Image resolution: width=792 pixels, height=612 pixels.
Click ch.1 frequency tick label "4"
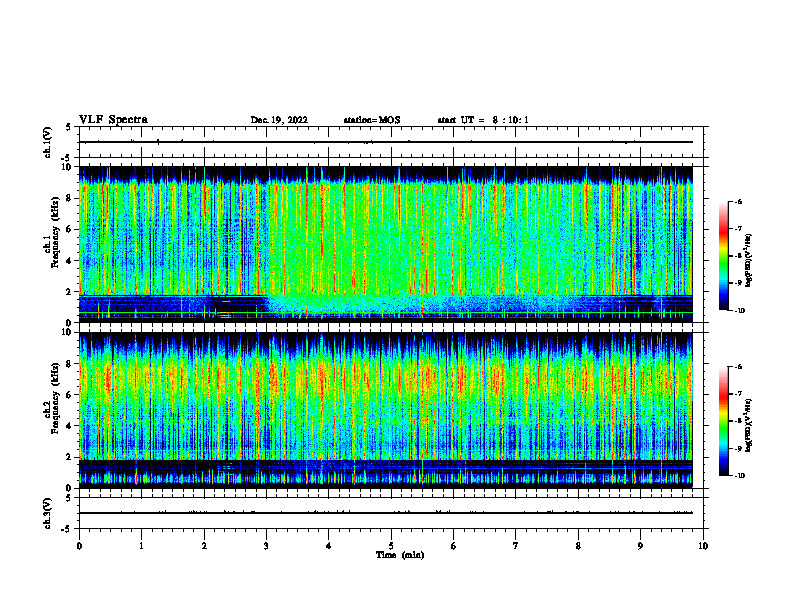pos(69,261)
